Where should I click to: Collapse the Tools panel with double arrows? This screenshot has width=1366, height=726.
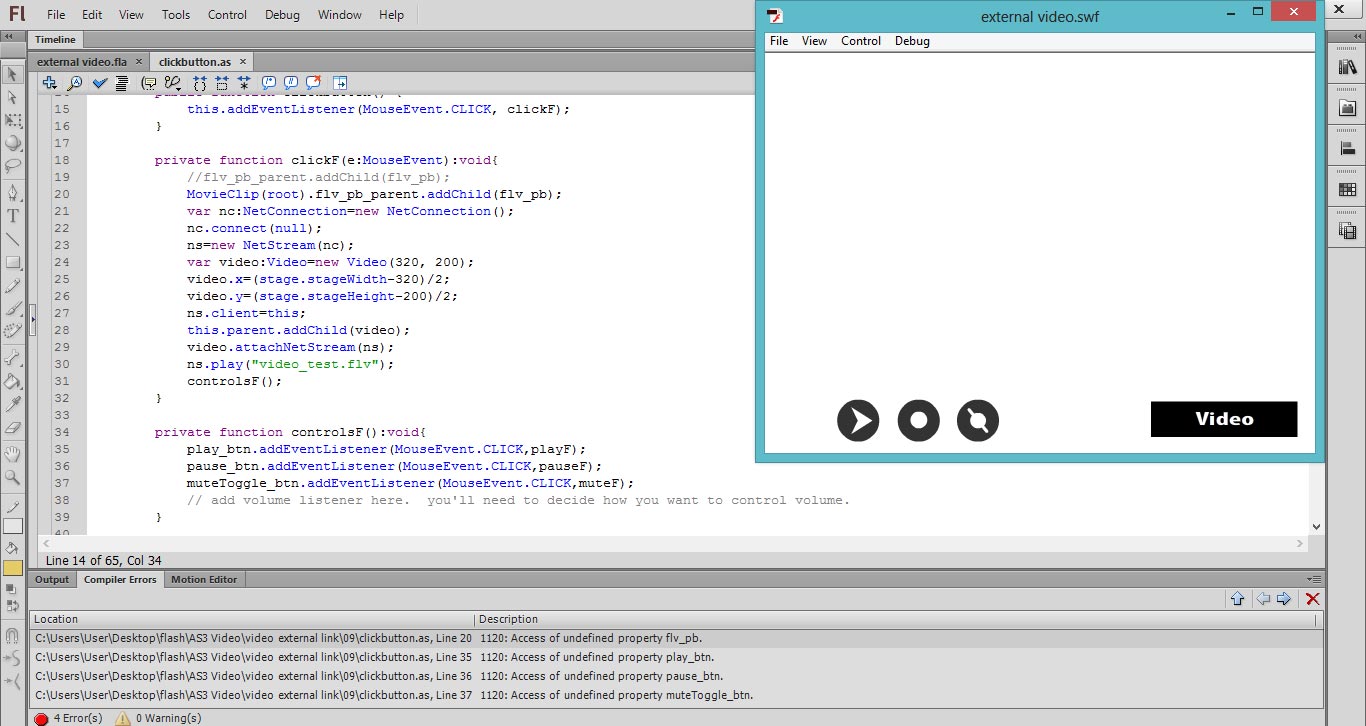pyautogui.click(x=8, y=37)
